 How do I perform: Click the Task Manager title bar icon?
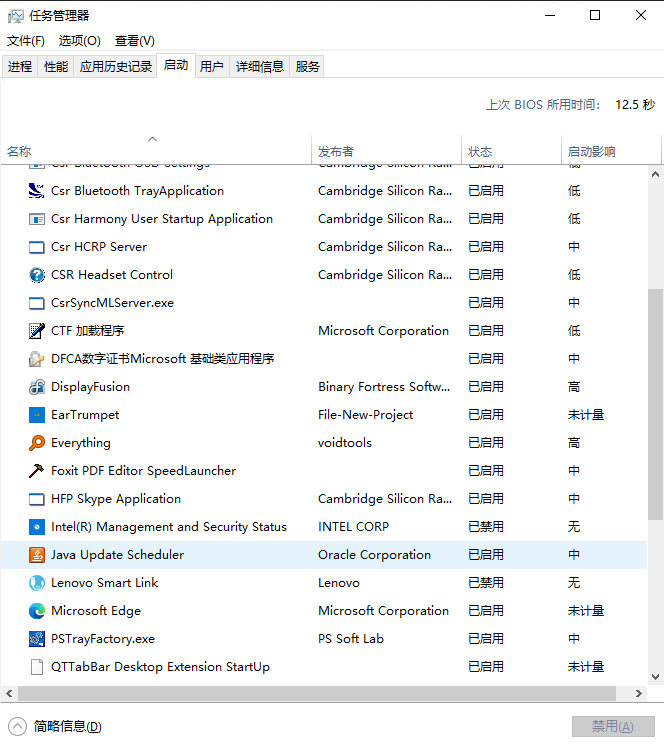15,16
